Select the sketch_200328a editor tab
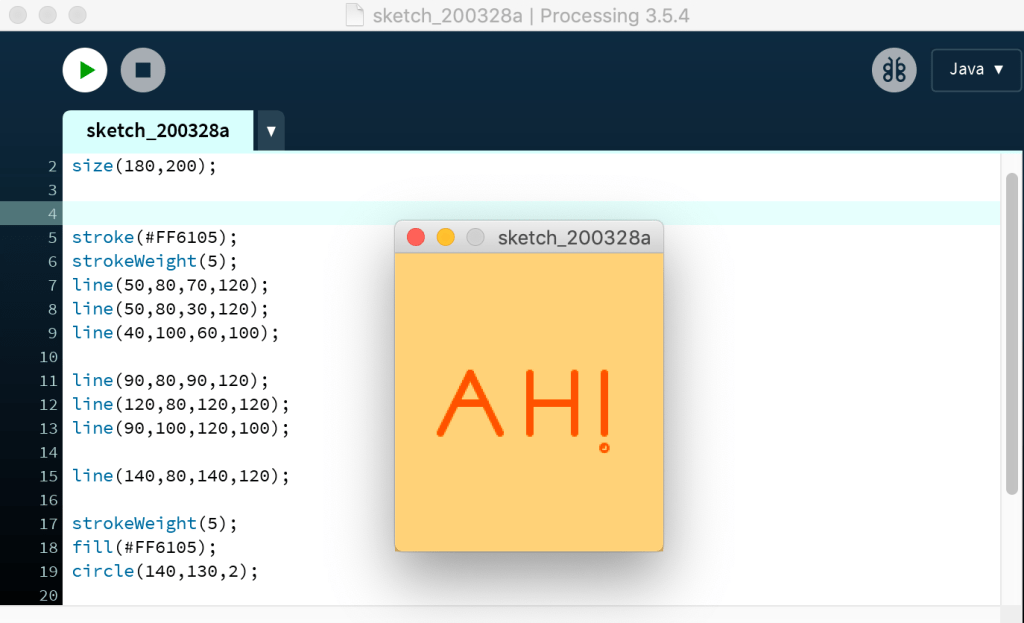1024x623 pixels. 157,131
